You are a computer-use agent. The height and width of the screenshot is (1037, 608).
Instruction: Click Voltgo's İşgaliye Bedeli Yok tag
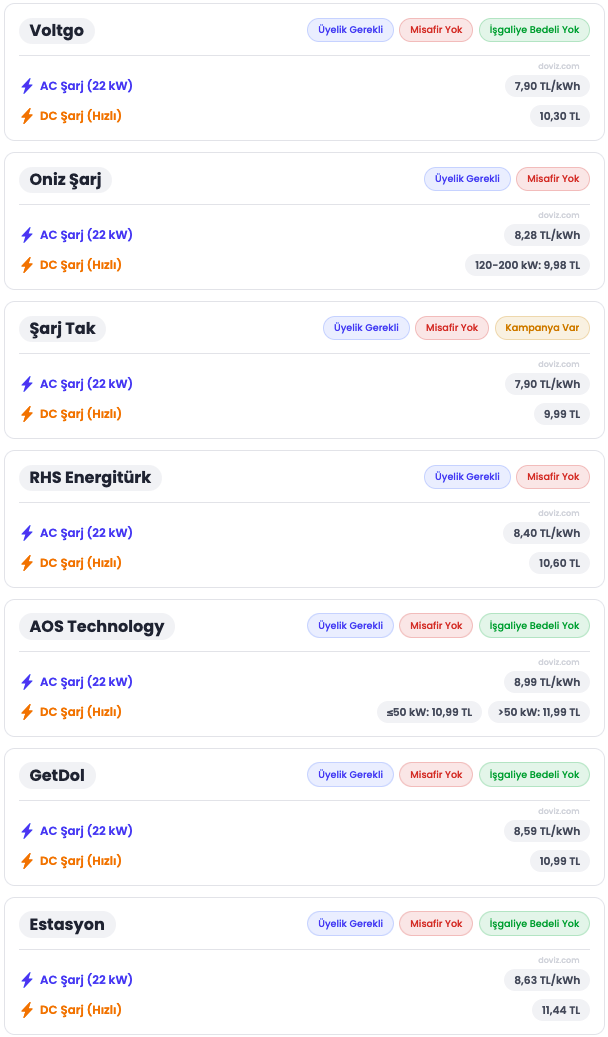[534, 30]
